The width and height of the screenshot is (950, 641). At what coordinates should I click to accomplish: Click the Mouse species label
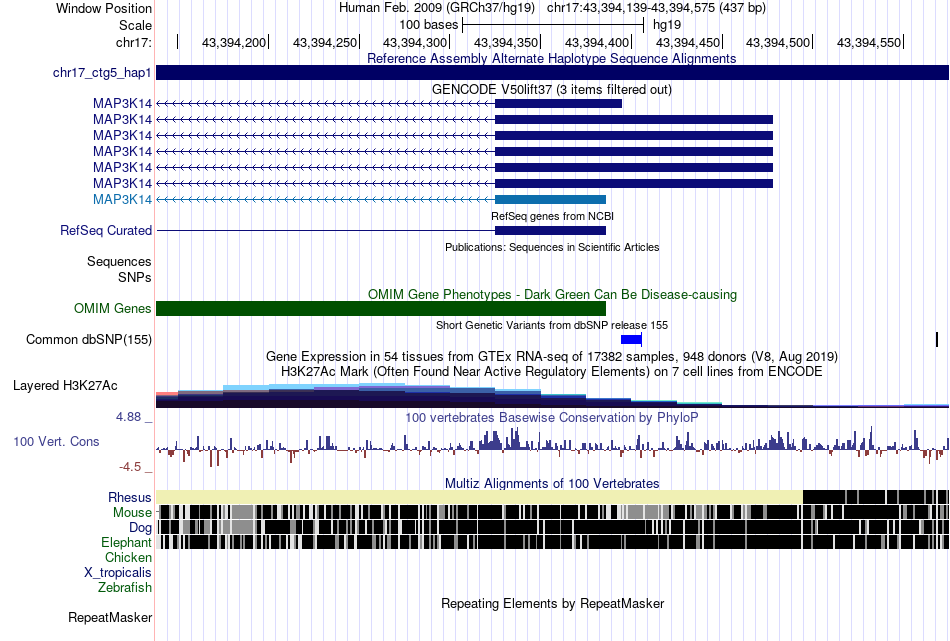[132, 513]
